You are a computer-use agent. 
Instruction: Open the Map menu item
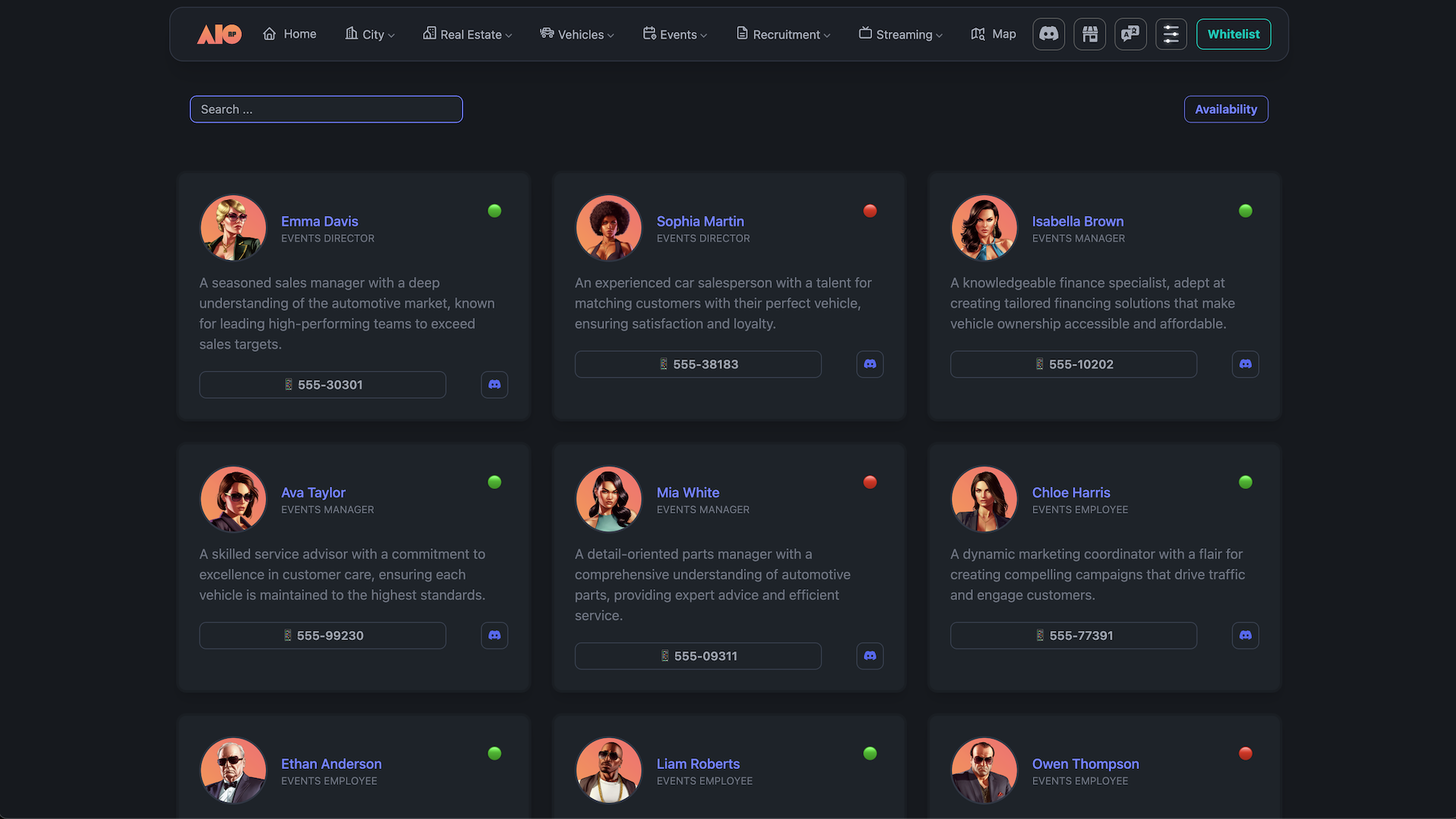993,34
